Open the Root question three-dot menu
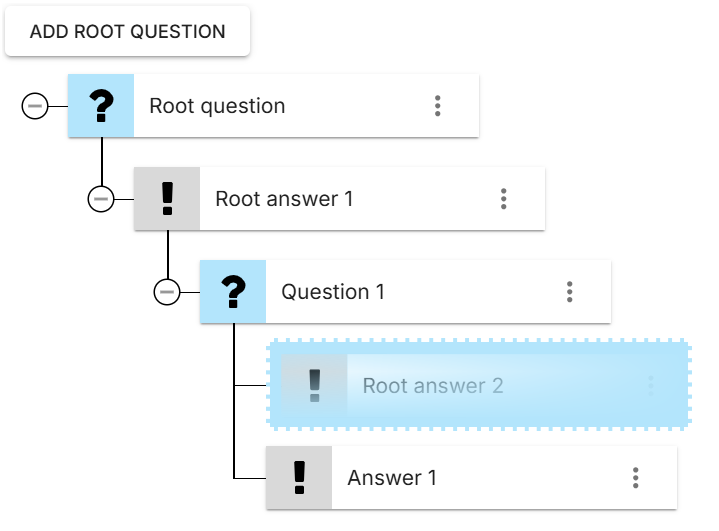The height and width of the screenshot is (531, 719). click(438, 105)
